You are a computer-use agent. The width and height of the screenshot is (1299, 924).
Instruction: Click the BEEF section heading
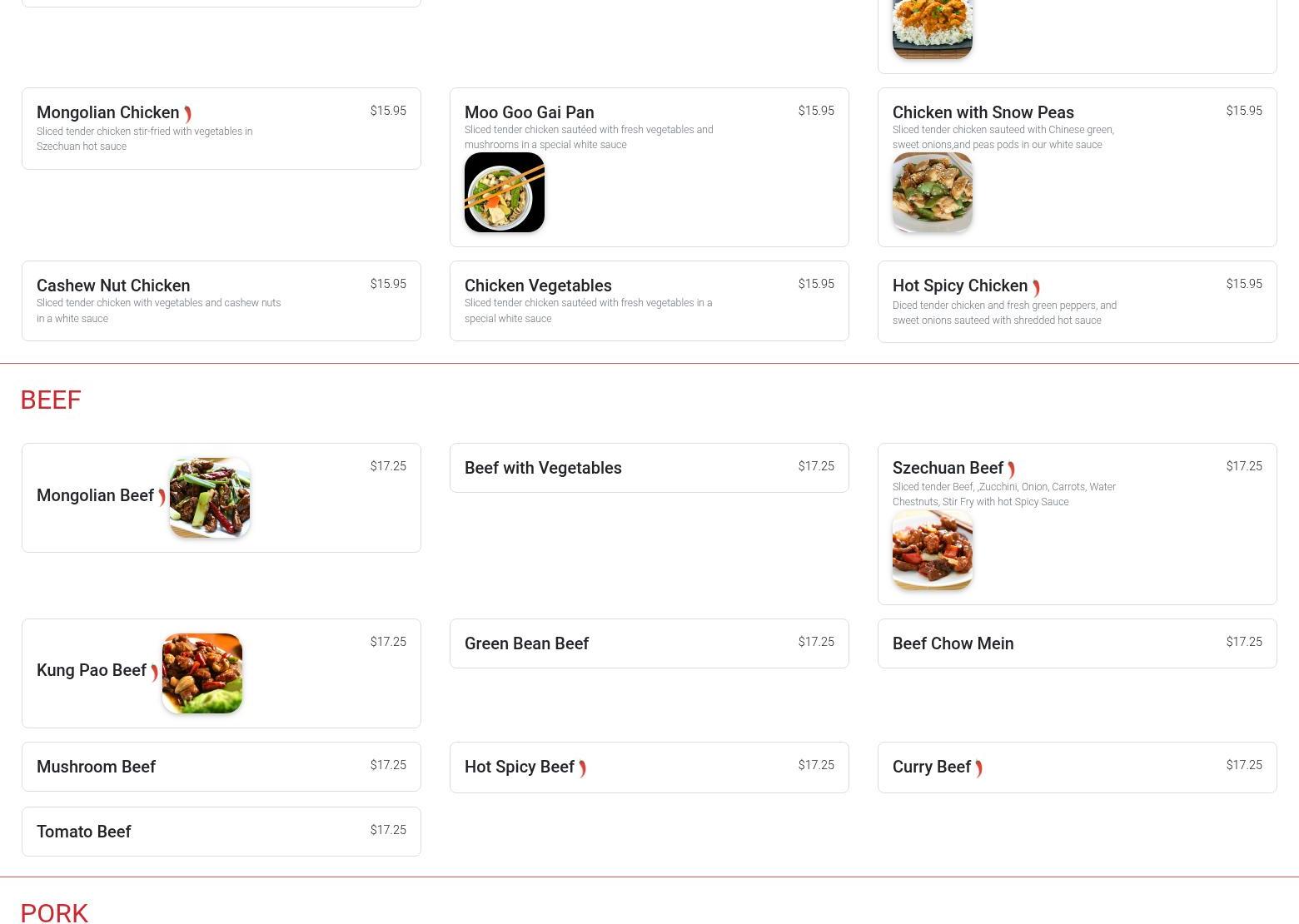(x=51, y=400)
